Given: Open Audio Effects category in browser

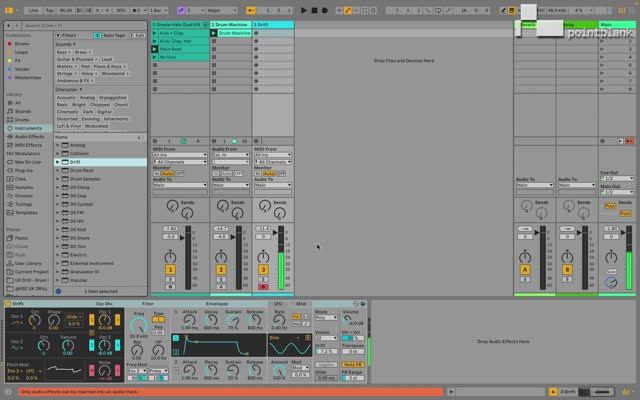Looking at the screenshot, I should tap(29, 136).
